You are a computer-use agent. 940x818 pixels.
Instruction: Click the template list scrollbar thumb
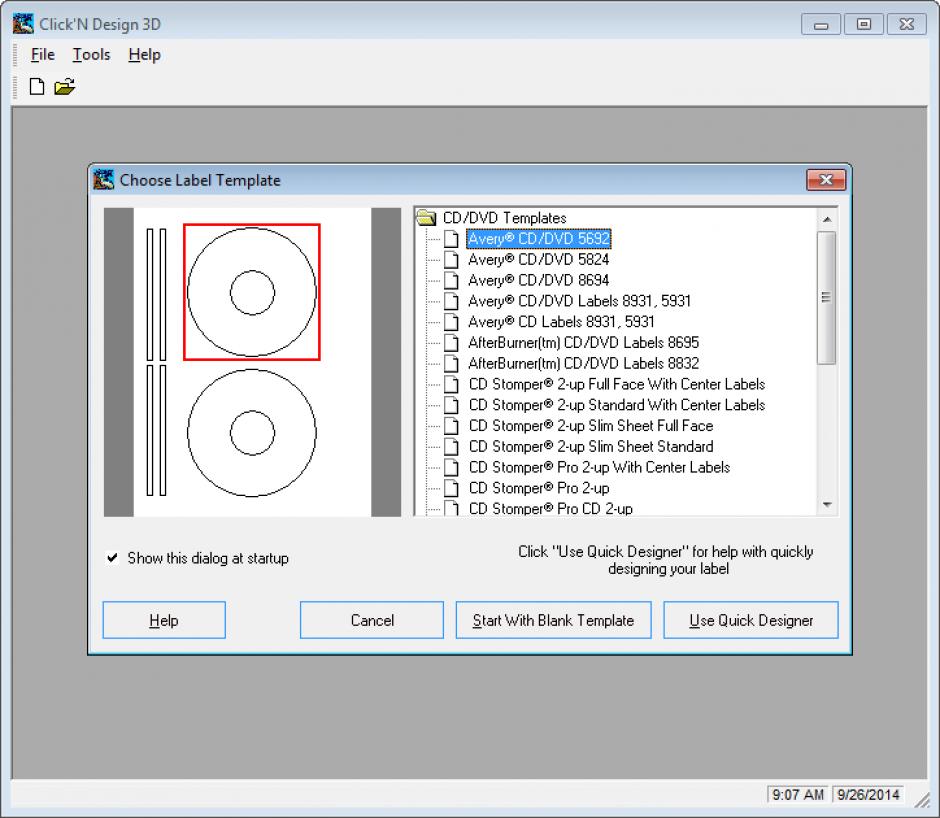pyautogui.click(x=827, y=297)
